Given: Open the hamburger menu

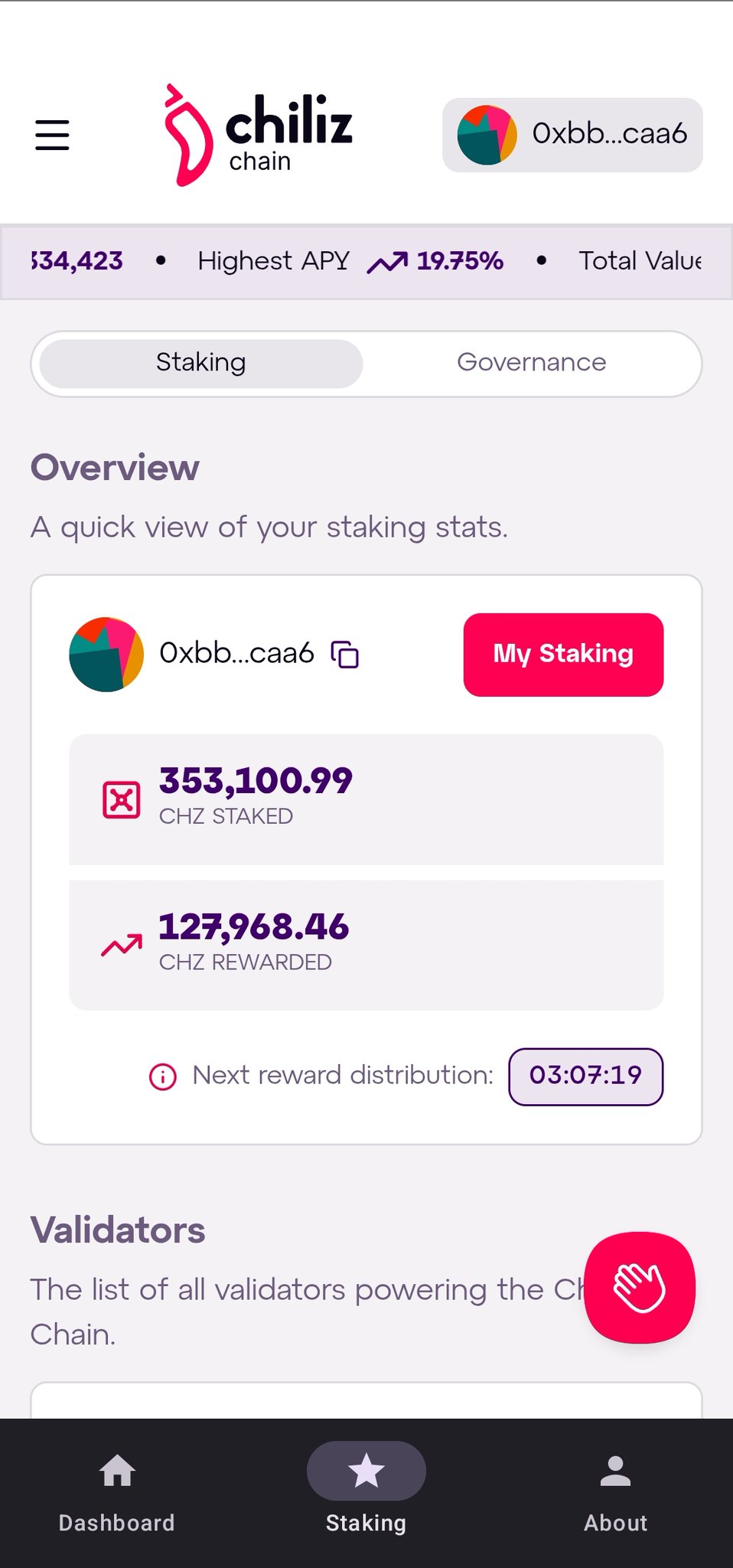Looking at the screenshot, I should 52,135.
